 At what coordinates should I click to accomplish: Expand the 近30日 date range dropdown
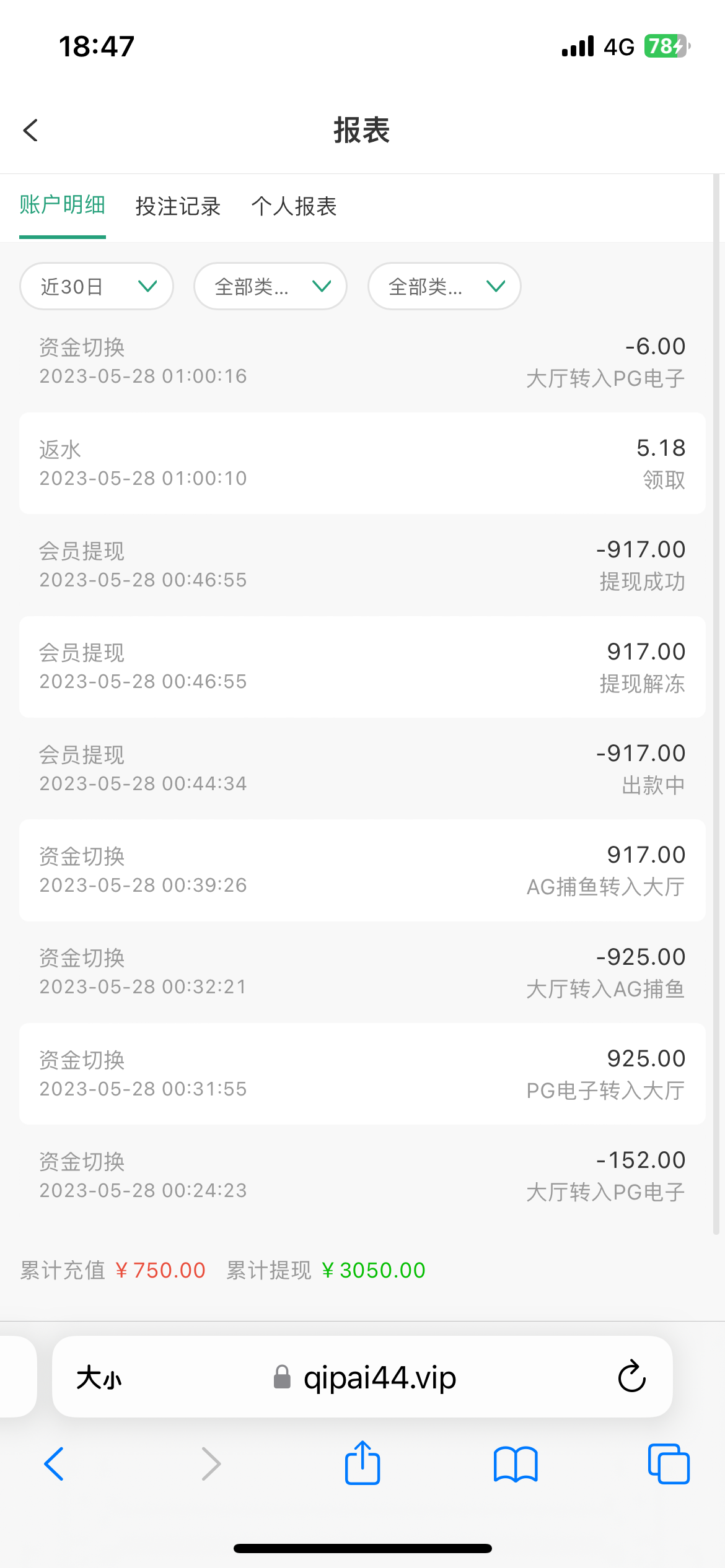pos(97,286)
